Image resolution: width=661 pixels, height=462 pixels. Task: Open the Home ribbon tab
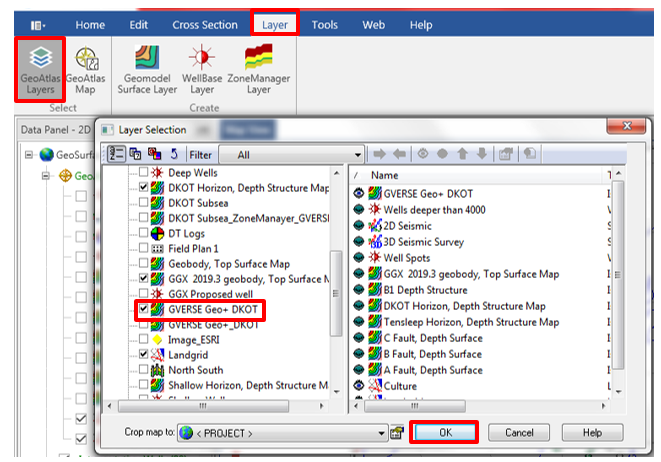pyautogui.click(x=90, y=25)
